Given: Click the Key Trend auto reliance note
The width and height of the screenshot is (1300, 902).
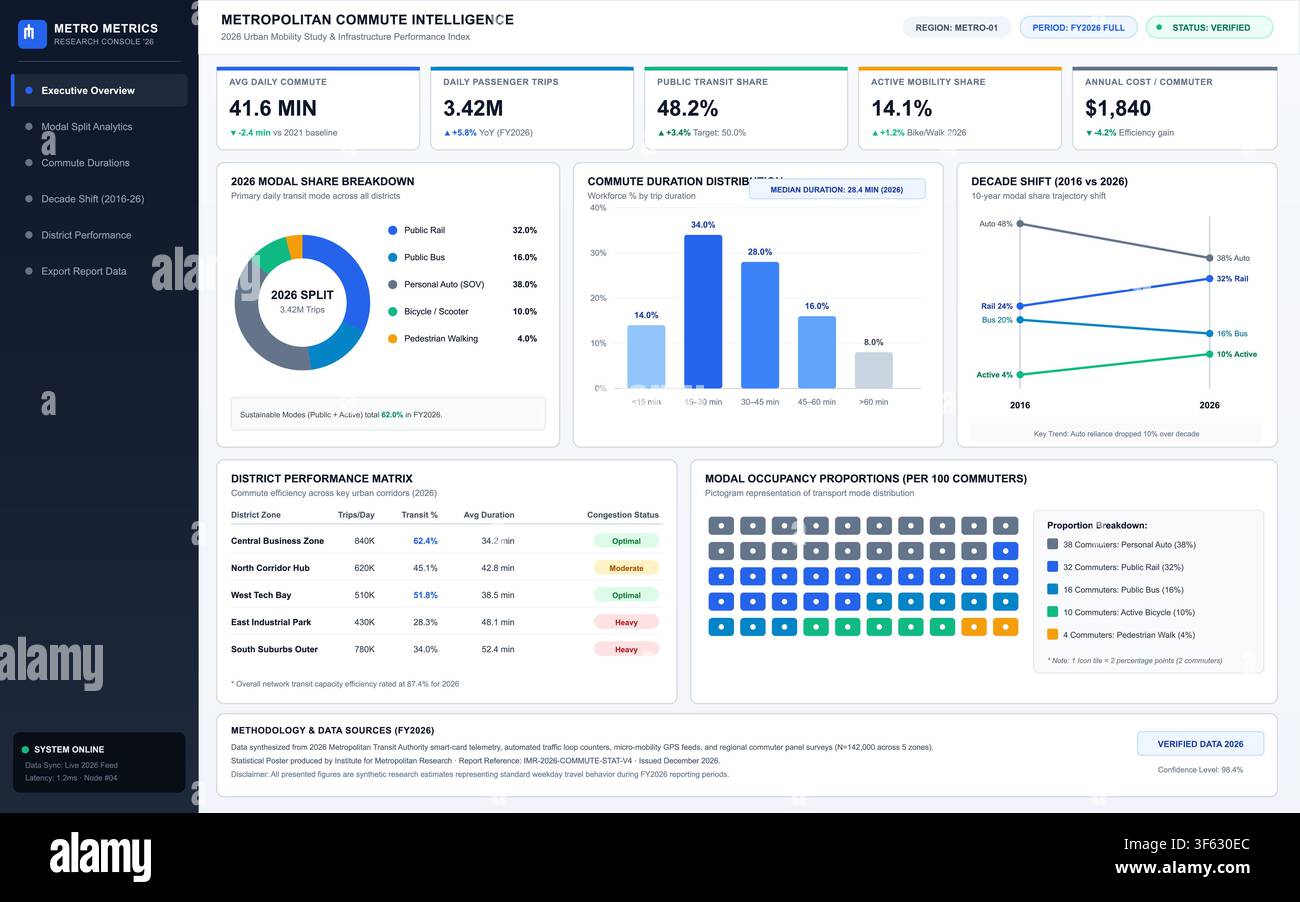Looking at the screenshot, I should coord(1116,434).
